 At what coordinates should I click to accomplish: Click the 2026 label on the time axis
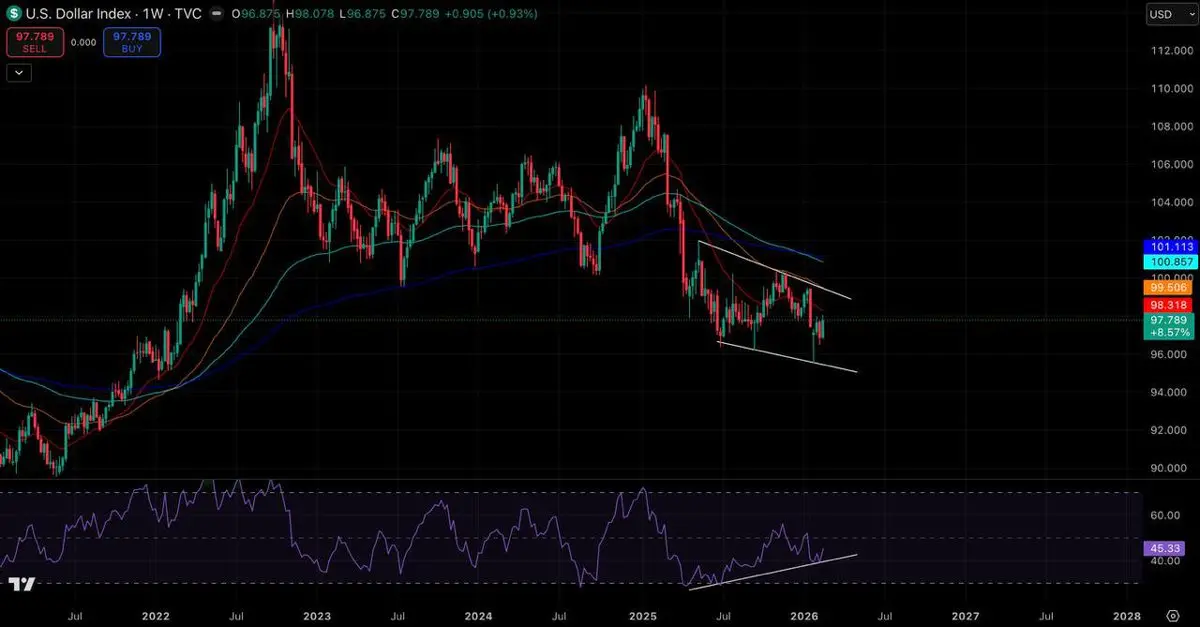click(x=804, y=616)
